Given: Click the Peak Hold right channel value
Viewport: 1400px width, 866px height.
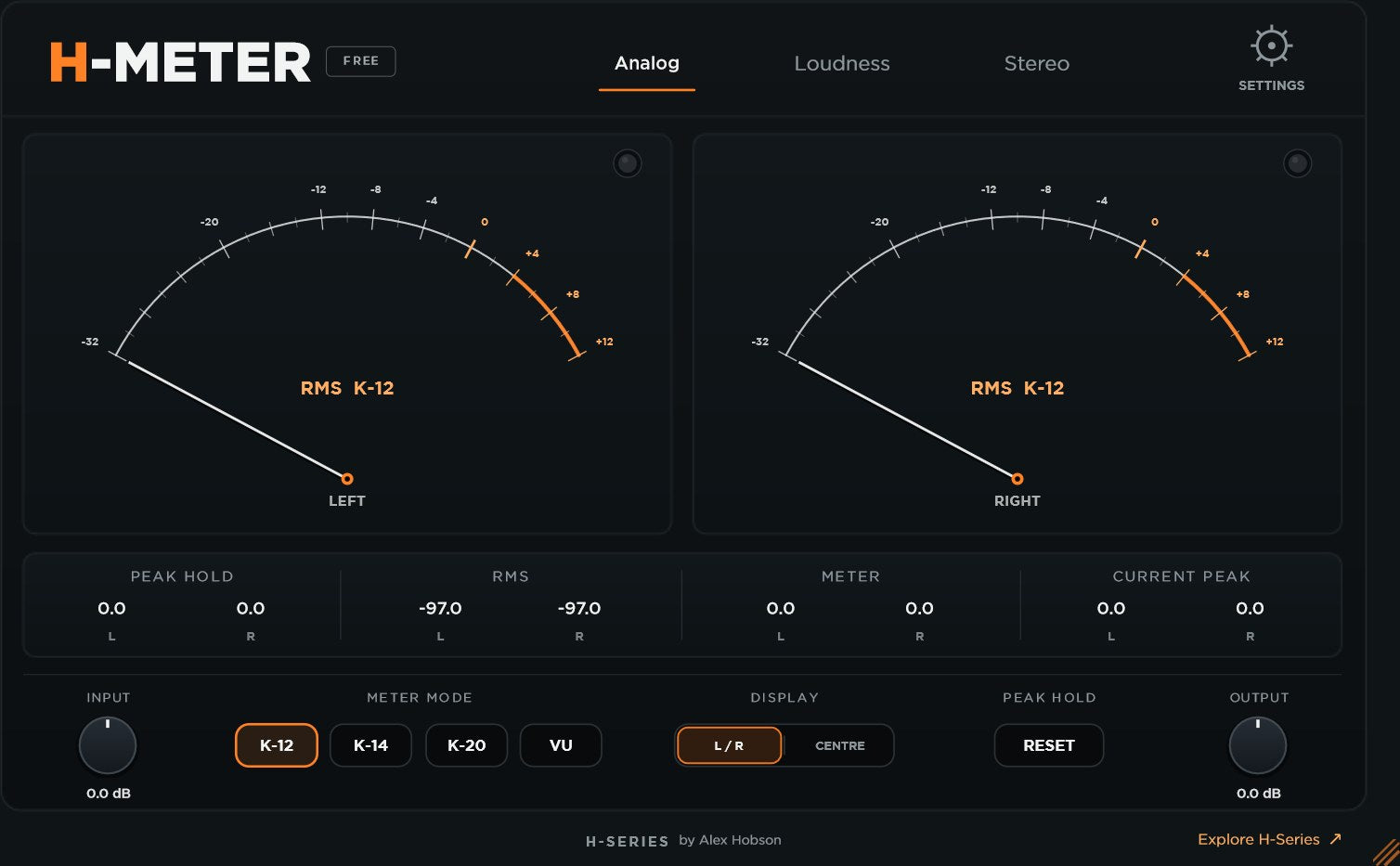Looking at the screenshot, I should coord(251,609).
